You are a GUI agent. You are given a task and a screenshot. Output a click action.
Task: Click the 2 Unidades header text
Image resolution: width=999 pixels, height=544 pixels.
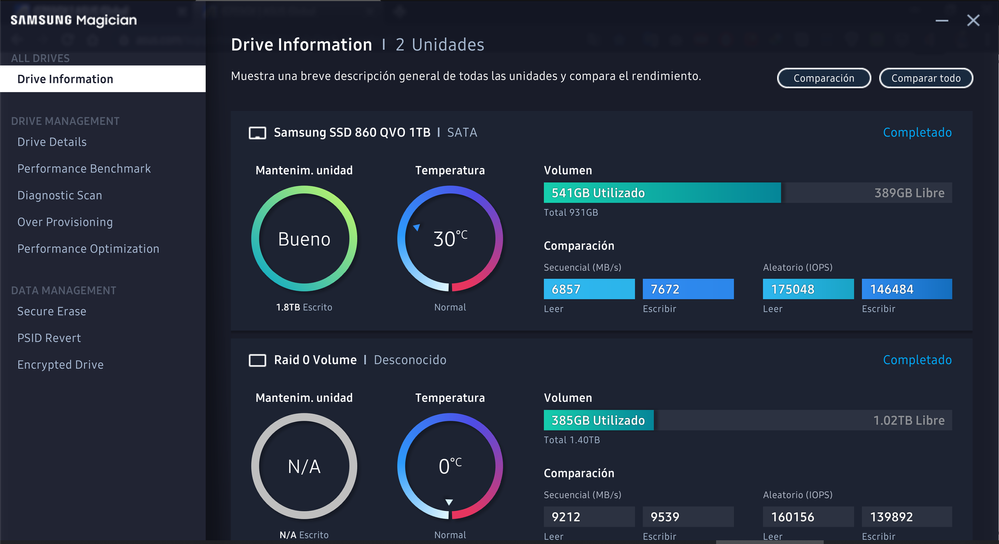pos(440,45)
